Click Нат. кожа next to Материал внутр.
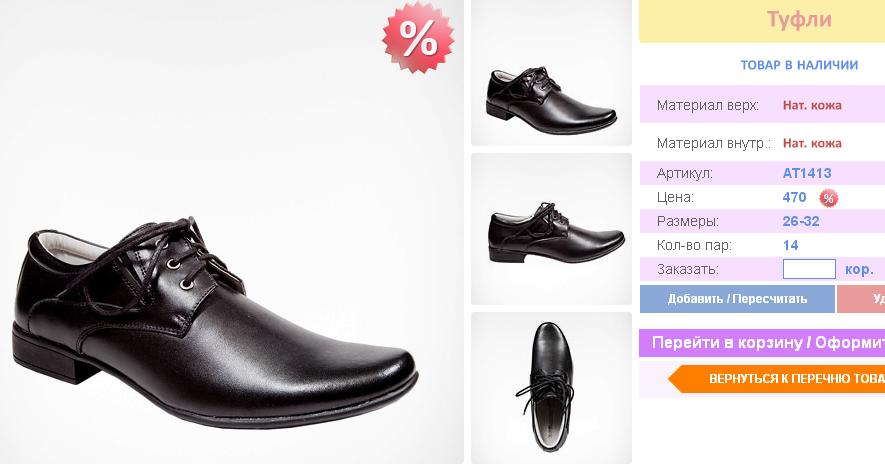Viewport: 885px width, 470px height. [812, 143]
